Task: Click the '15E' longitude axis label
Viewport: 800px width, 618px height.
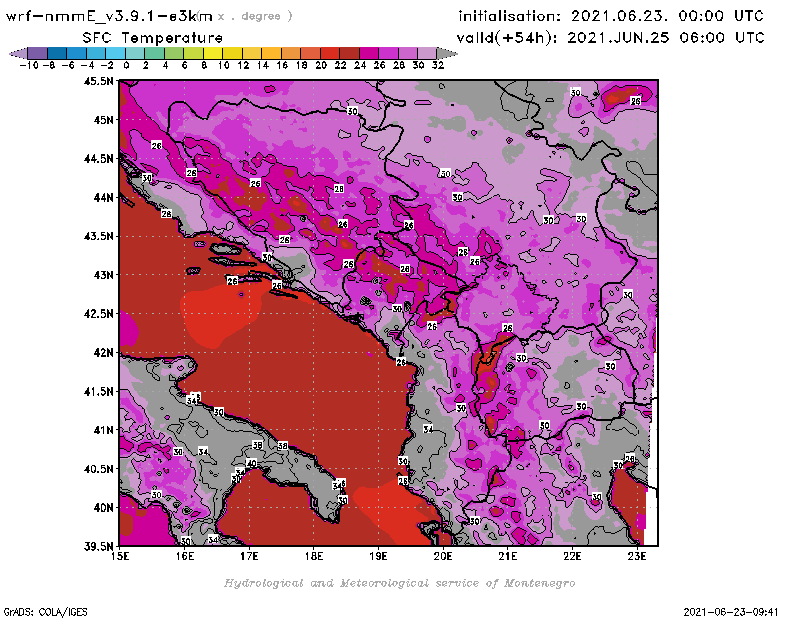Action: coord(120,556)
